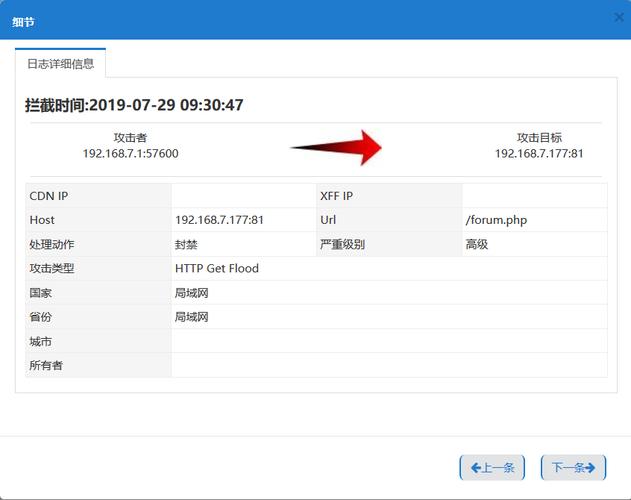Click the 国家 label cell

click(99, 293)
